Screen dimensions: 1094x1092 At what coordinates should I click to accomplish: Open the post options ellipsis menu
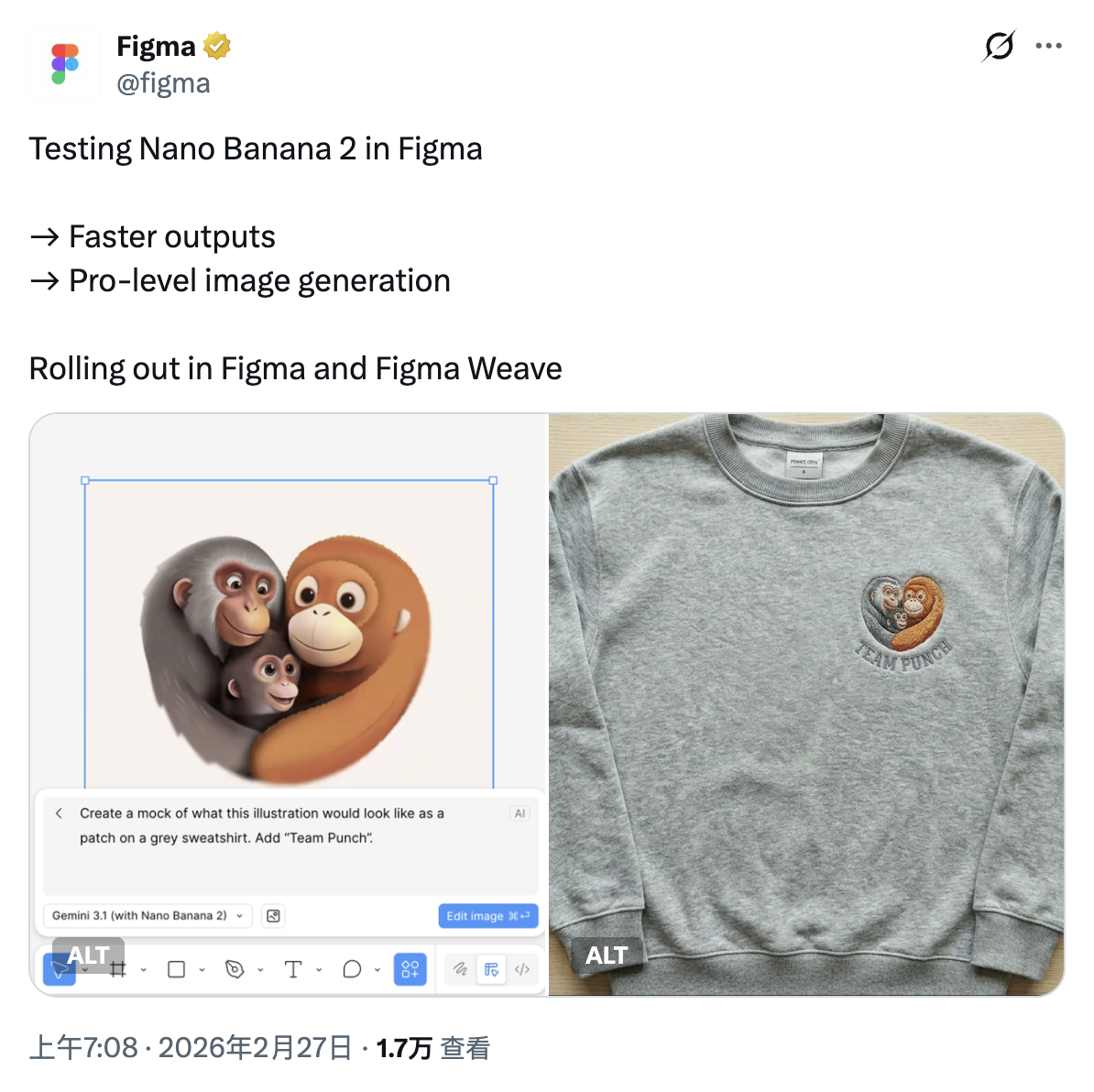1048,45
